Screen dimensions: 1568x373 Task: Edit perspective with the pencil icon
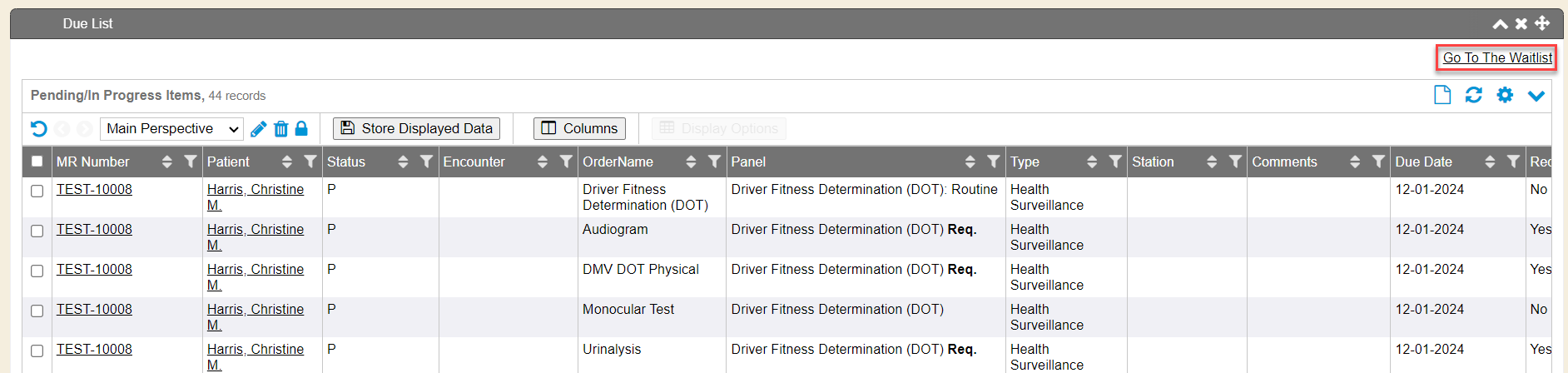click(x=258, y=129)
